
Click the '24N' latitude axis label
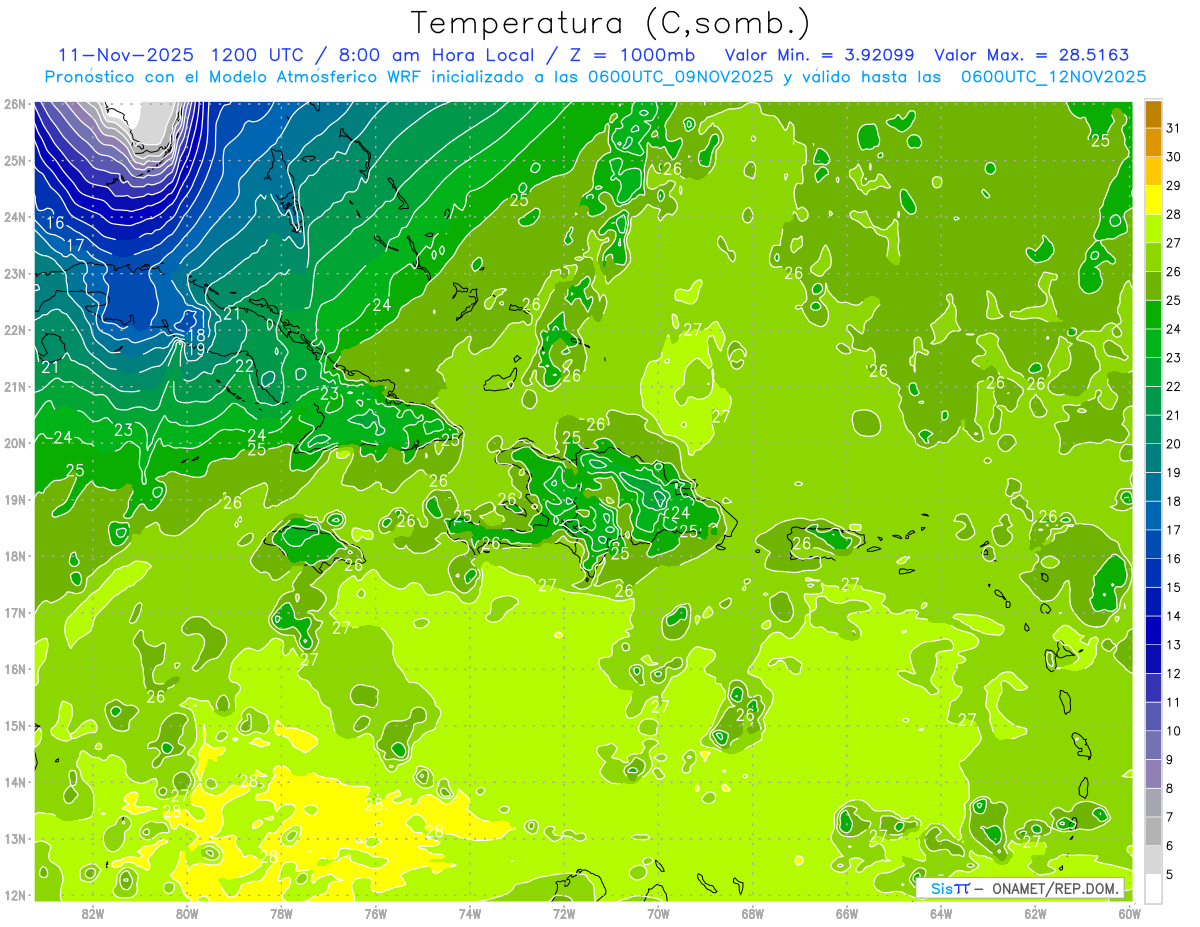[15, 217]
